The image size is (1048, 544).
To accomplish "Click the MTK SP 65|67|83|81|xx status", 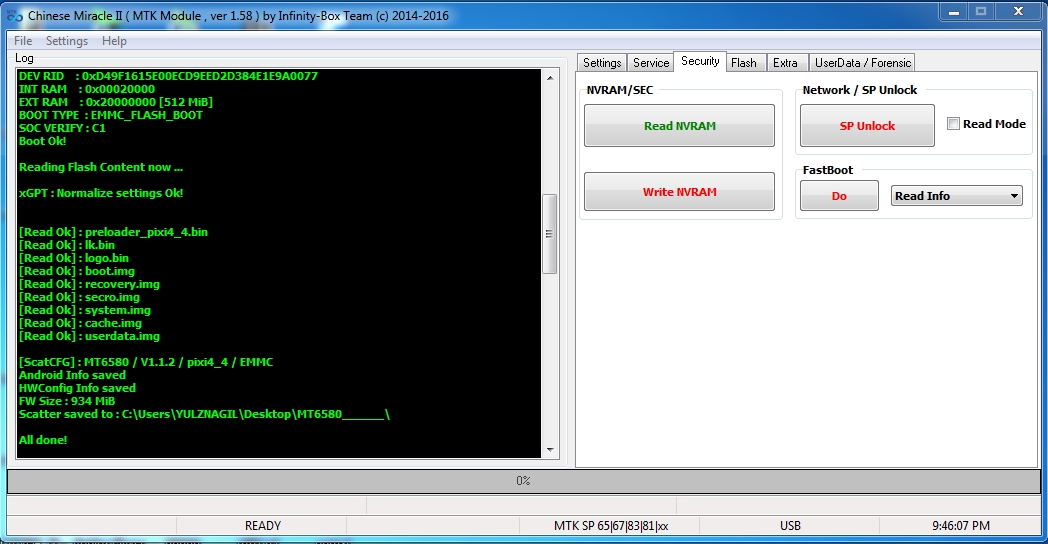I will [x=610, y=526].
